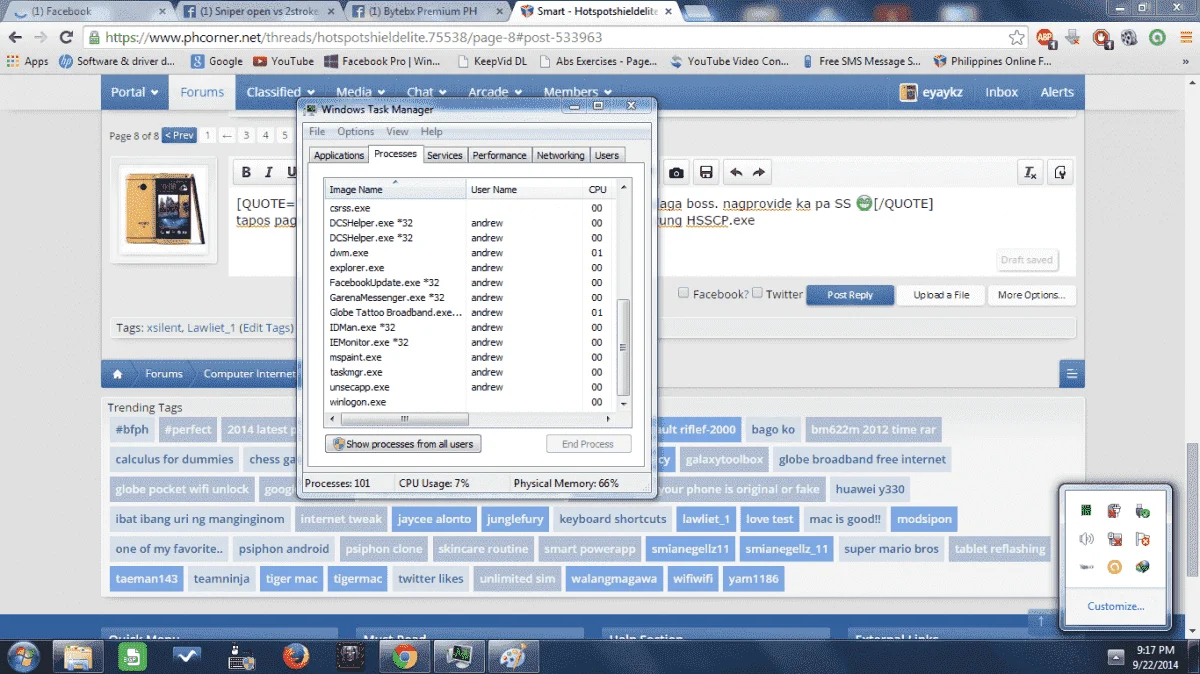Show hidden tray icons arrow on taskbar
Viewport: 1200px width, 674px height.
point(1117,657)
